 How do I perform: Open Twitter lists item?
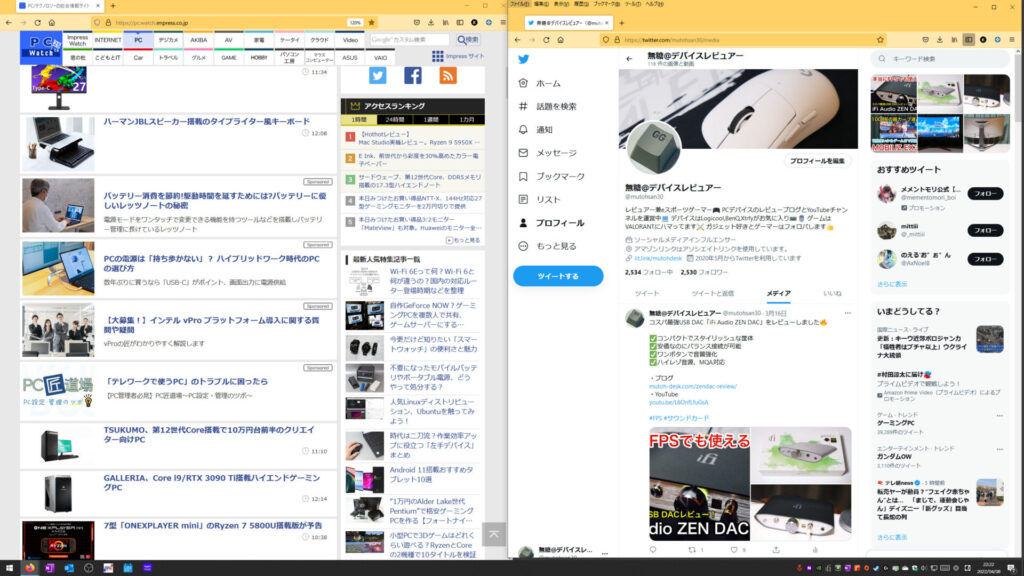(540, 200)
